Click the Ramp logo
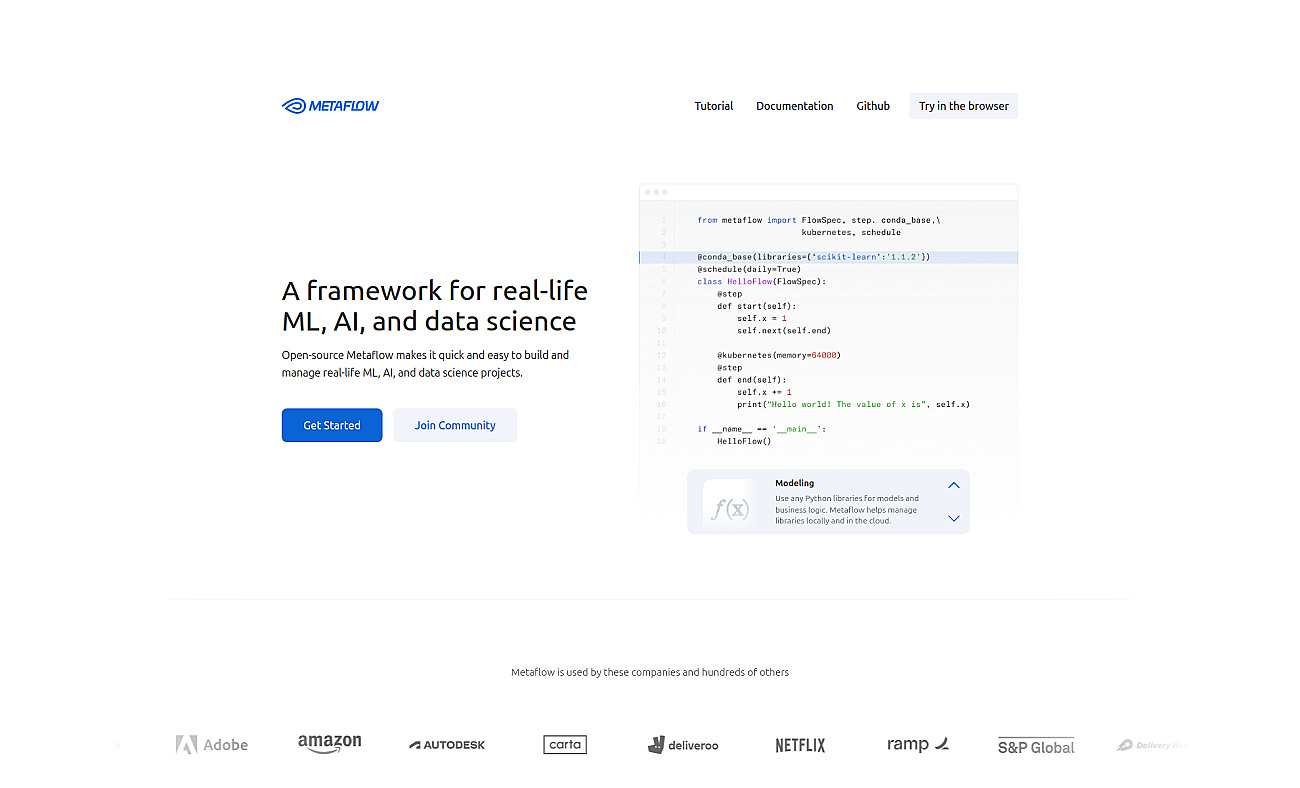1300x788 pixels. coord(918,744)
